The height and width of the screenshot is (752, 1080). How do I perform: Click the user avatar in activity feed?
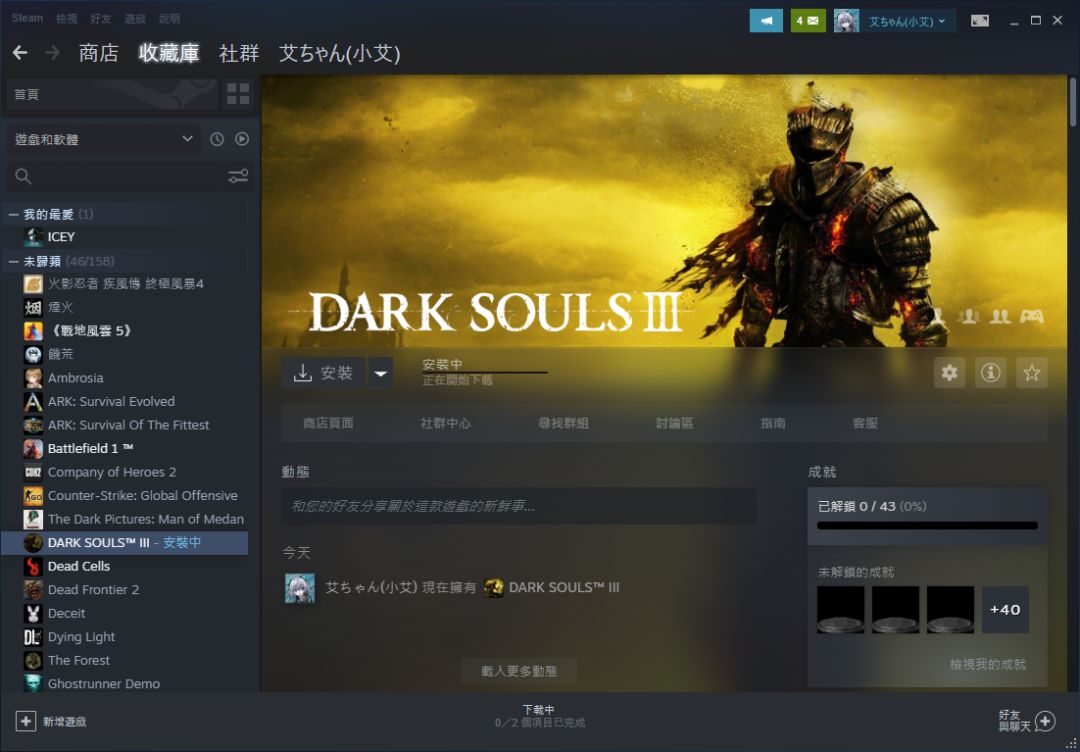pos(300,588)
